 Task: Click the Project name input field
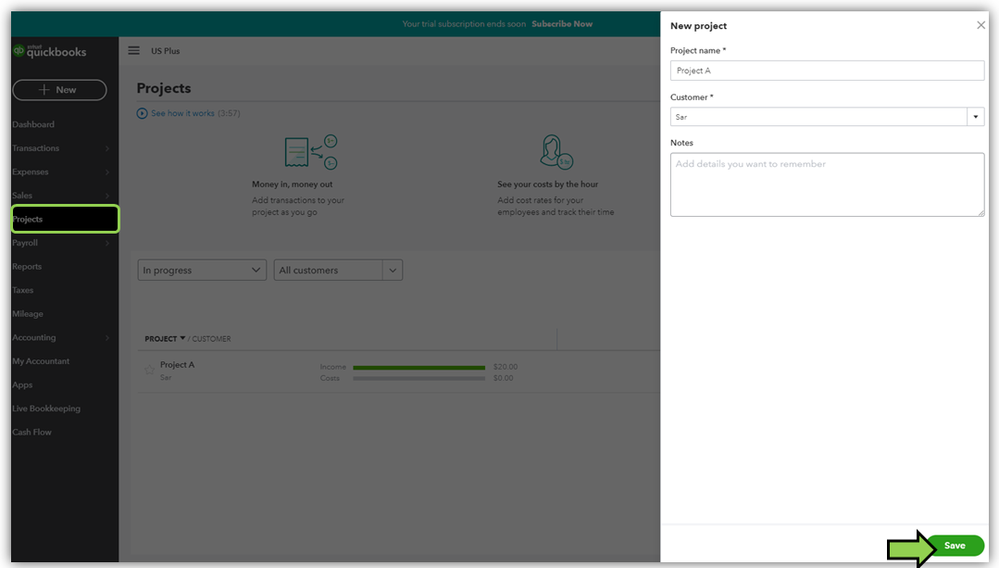(x=827, y=71)
